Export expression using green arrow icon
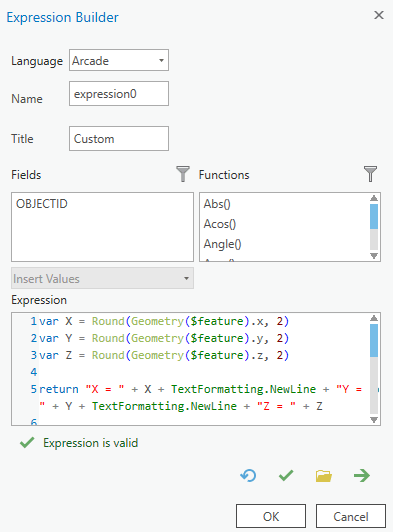The width and height of the screenshot is (393, 532). coord(362,475)
